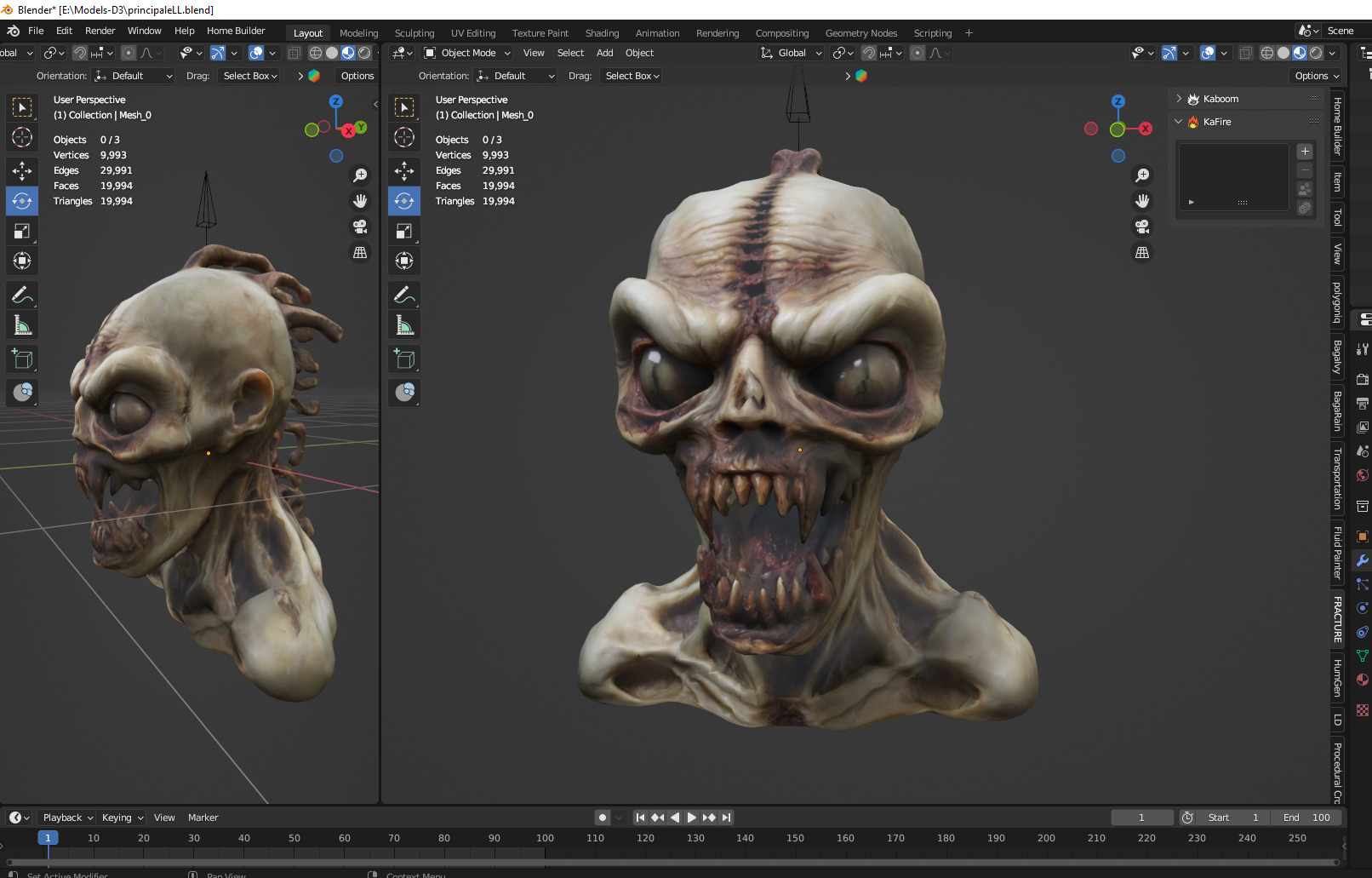Toggle X-ray in right viewport header
Image resolution: width=1372 pixels, height=878 pixels.
click(x=1245, y=53)
